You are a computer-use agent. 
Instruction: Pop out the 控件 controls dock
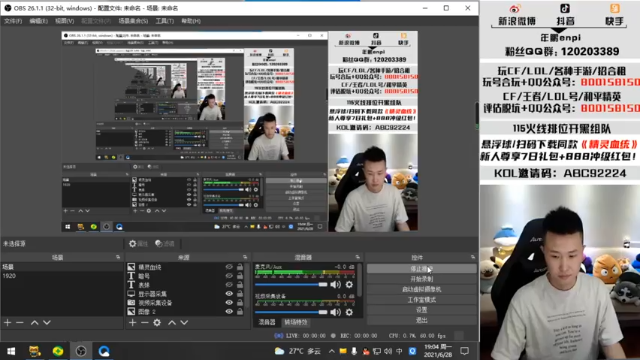pos(473,257)
